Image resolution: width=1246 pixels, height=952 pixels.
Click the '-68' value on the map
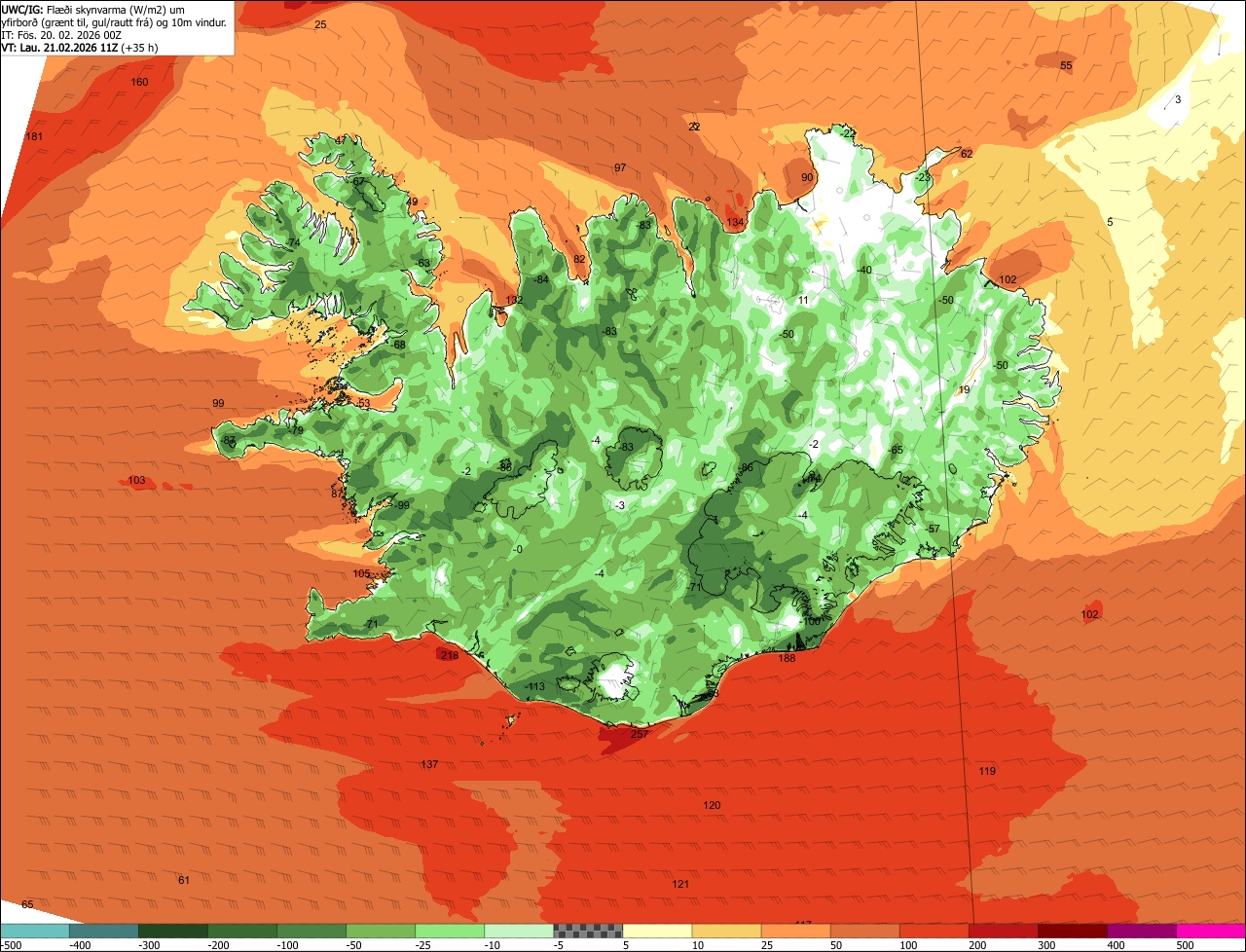tap(397, 345)
